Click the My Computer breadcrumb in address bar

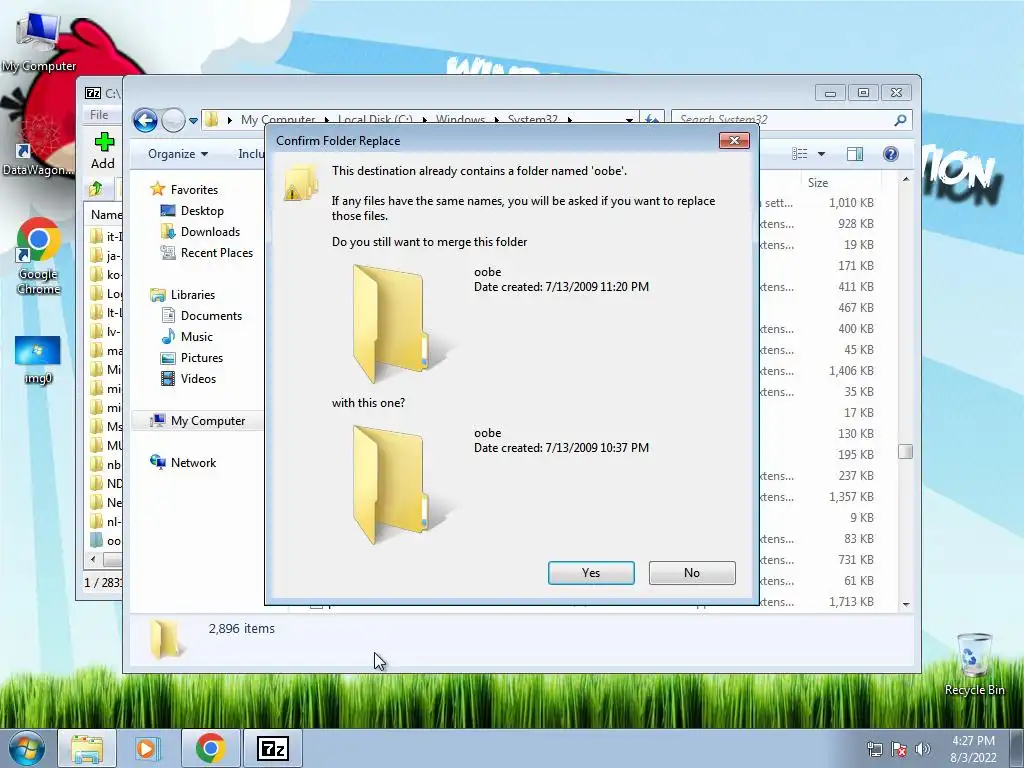278,120
